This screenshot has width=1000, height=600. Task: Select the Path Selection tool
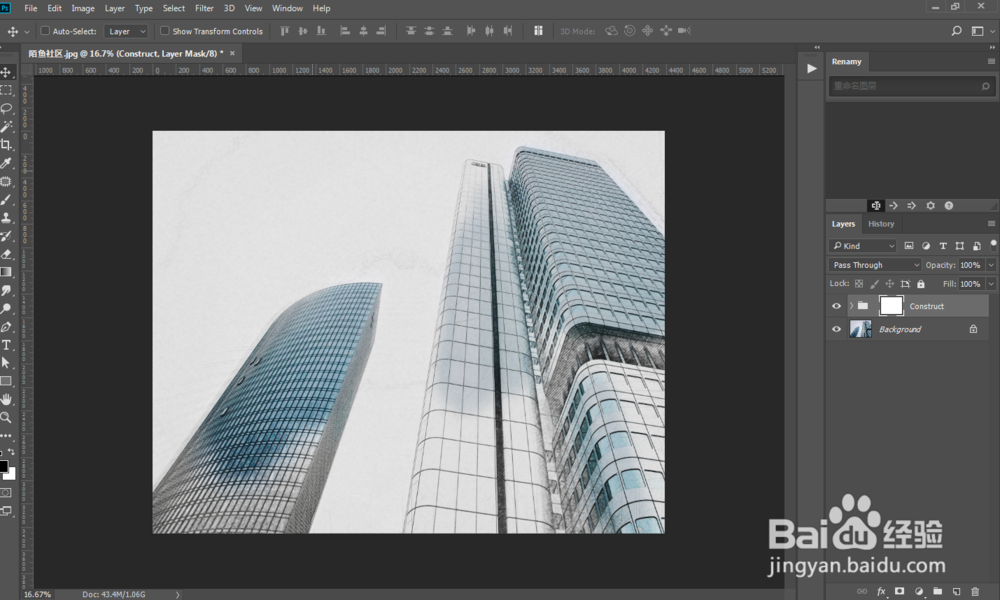click(x=6, y=363)
